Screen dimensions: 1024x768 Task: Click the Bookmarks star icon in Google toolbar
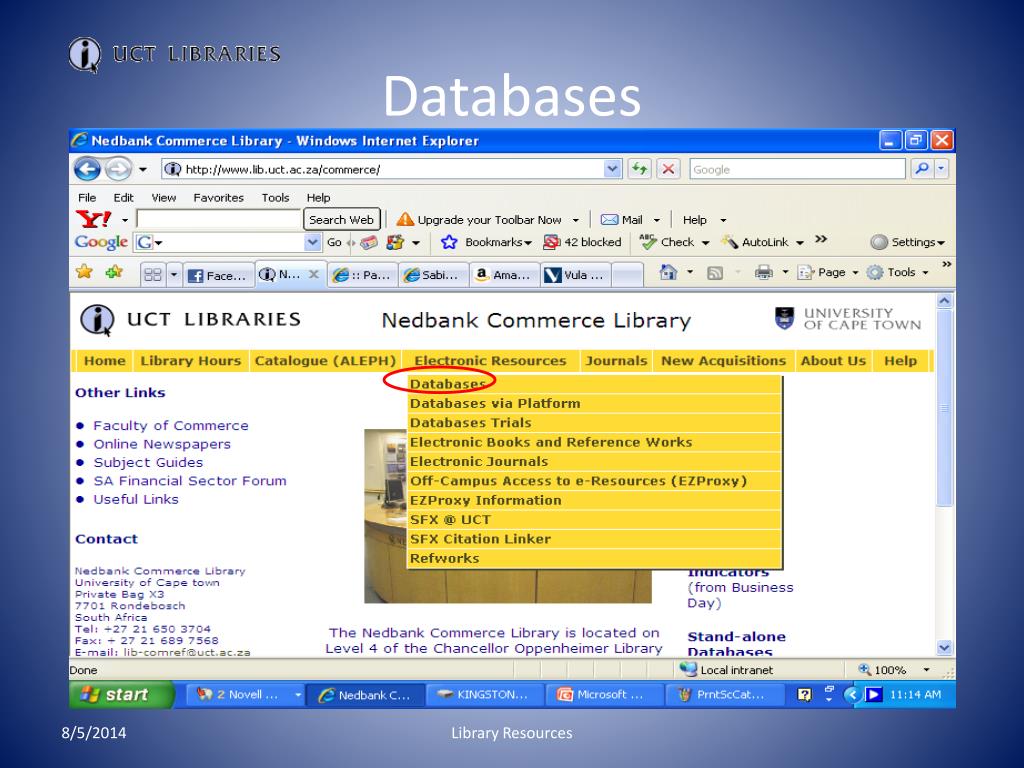click(x=449, y=242)
